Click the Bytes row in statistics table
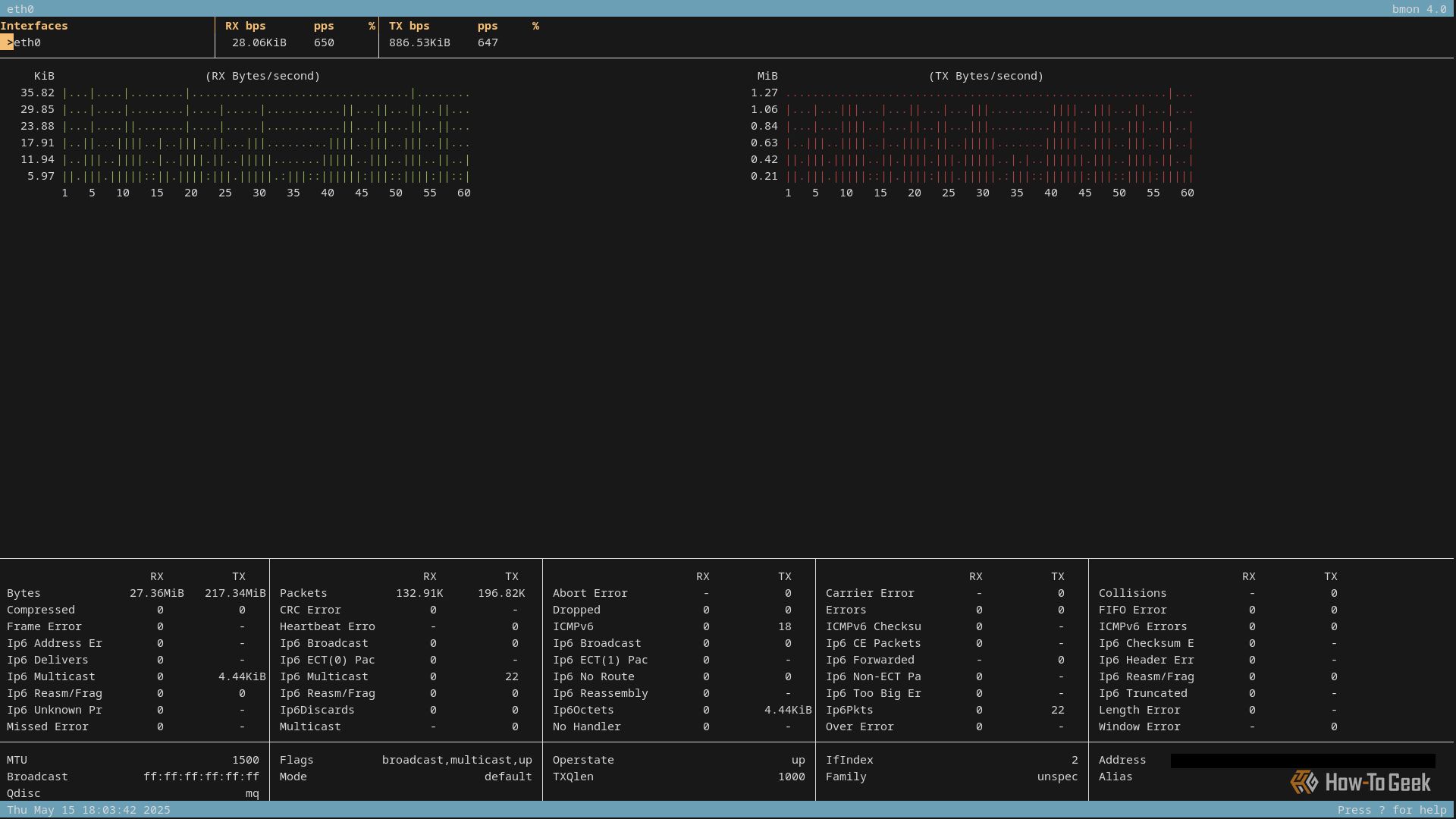Viewport: 1456px width, 819px height. click(24, 593)
